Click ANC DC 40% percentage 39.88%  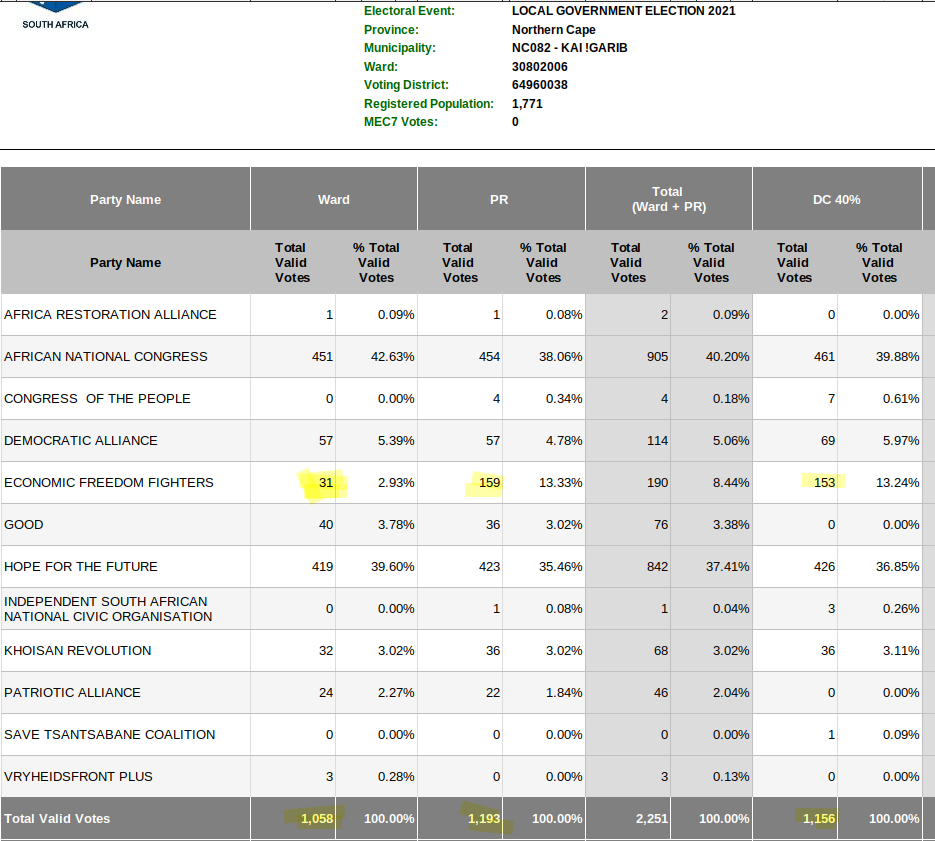pyautogui.click(x=897, y=356)
